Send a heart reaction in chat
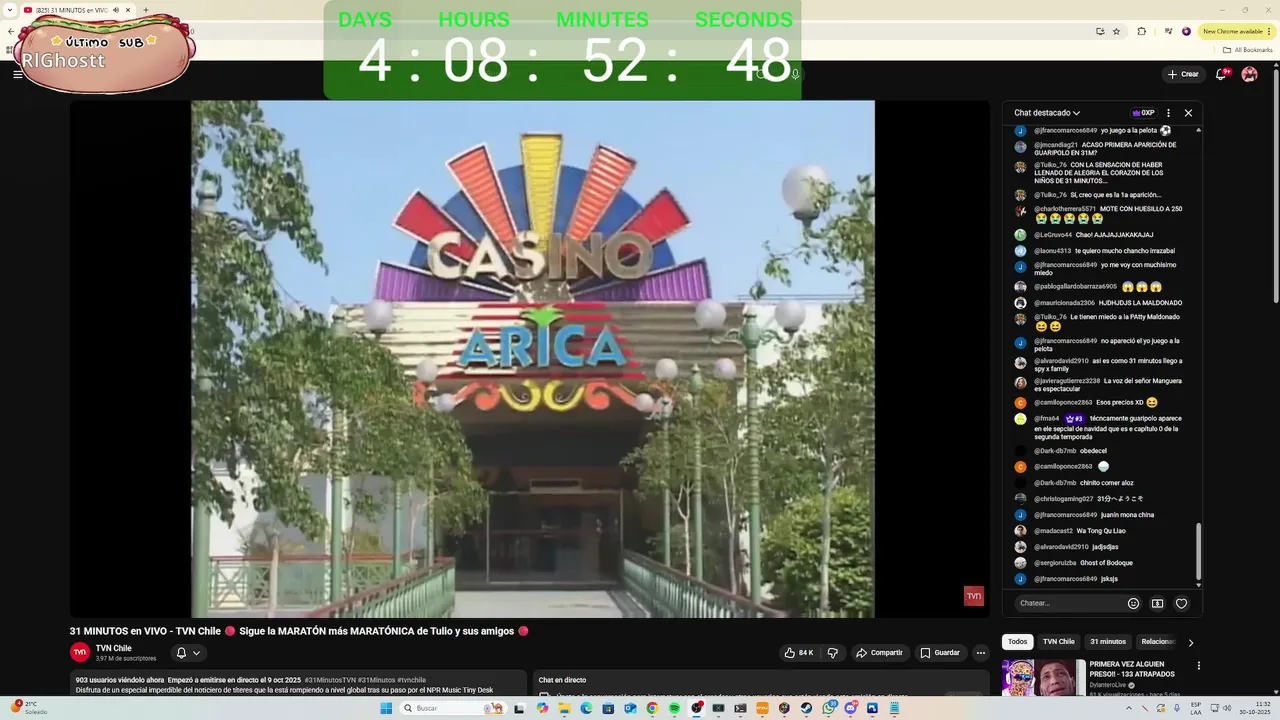1280x720 pixels. point(1181,603)
